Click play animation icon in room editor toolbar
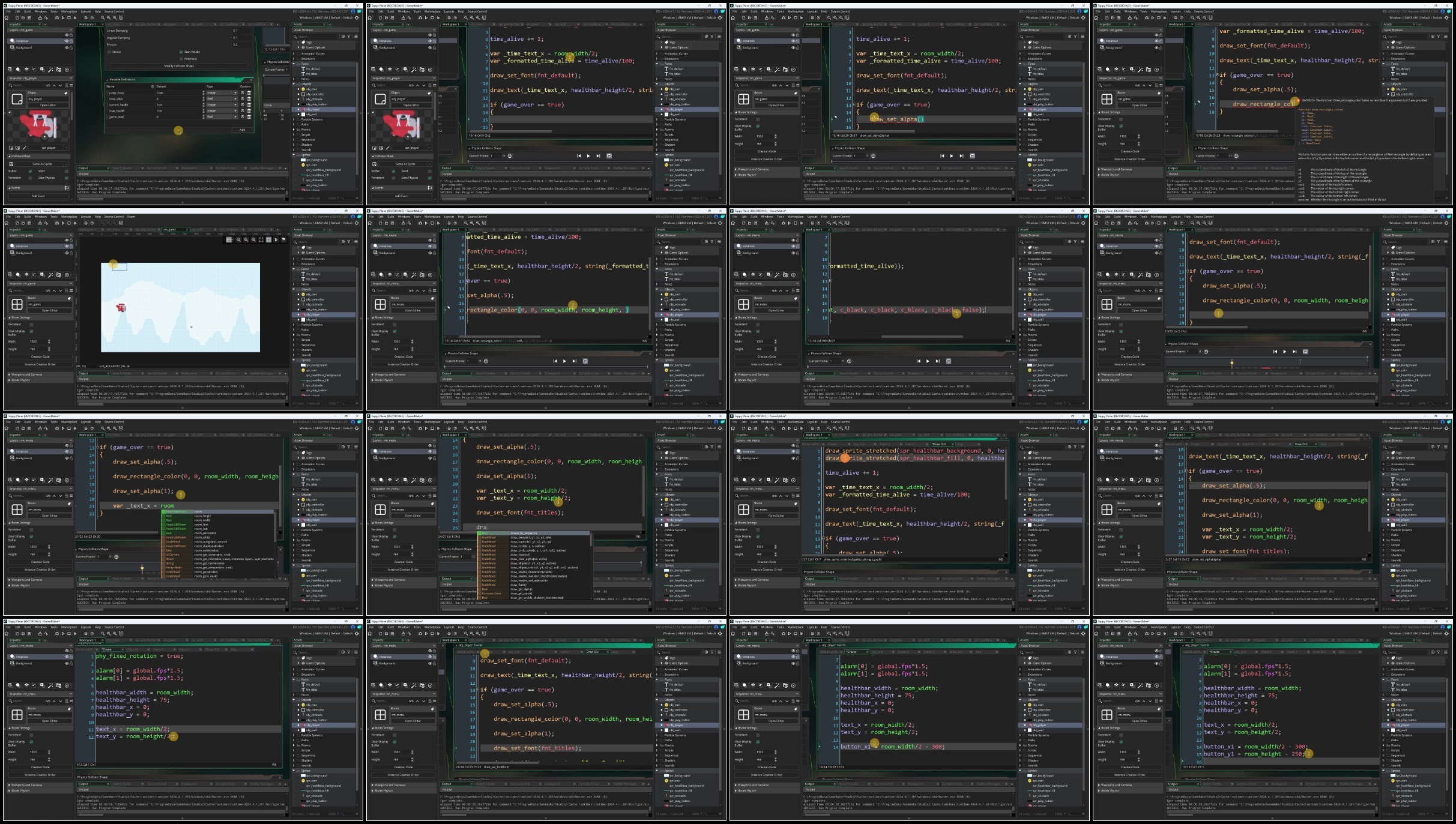Image resolution: width=1456 pixels, height=824 pixels. [x=276, y=239]
